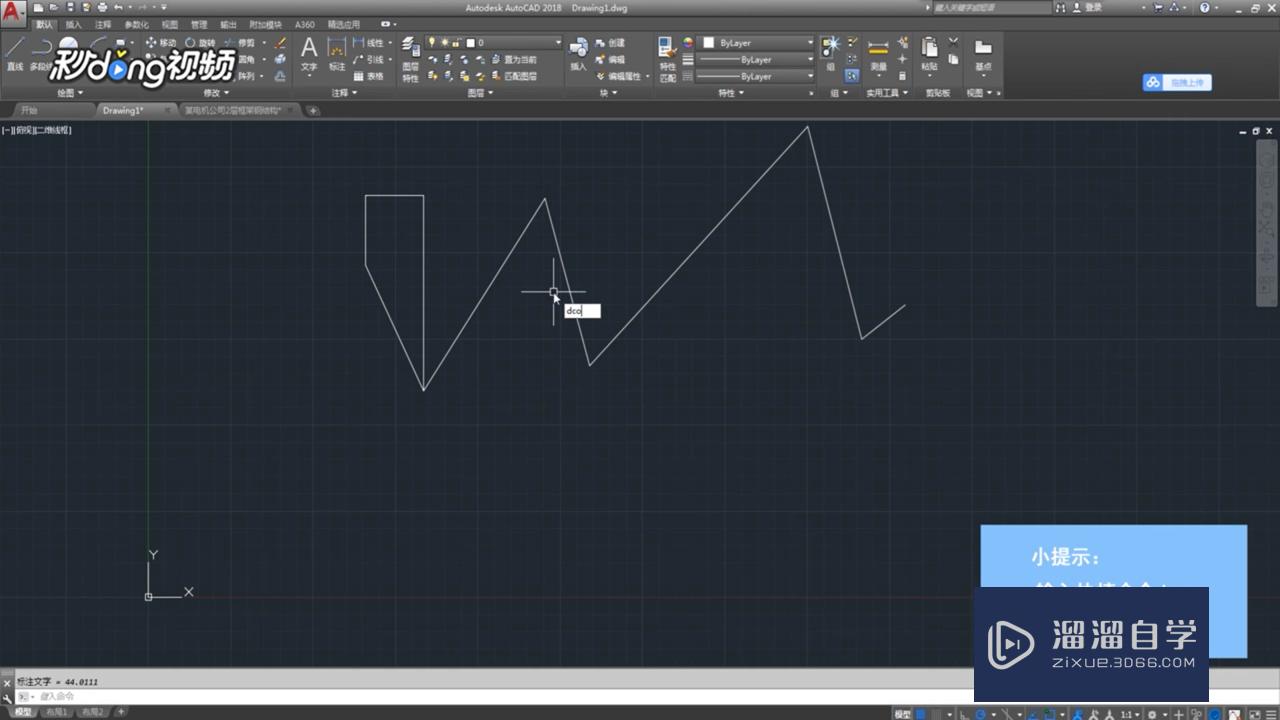Switch to the Parametric (参数化) ribbon tab
Screen dimensions: 1280x720
137,24
